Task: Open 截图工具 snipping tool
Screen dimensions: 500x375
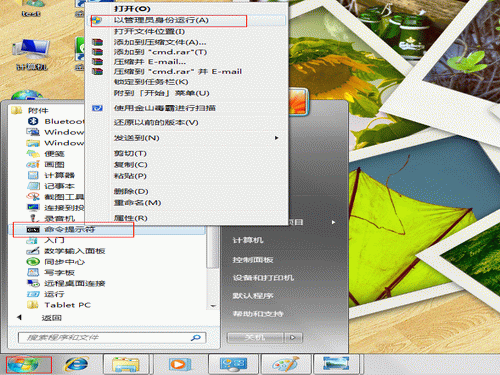Action: click(x=56, y=197)
